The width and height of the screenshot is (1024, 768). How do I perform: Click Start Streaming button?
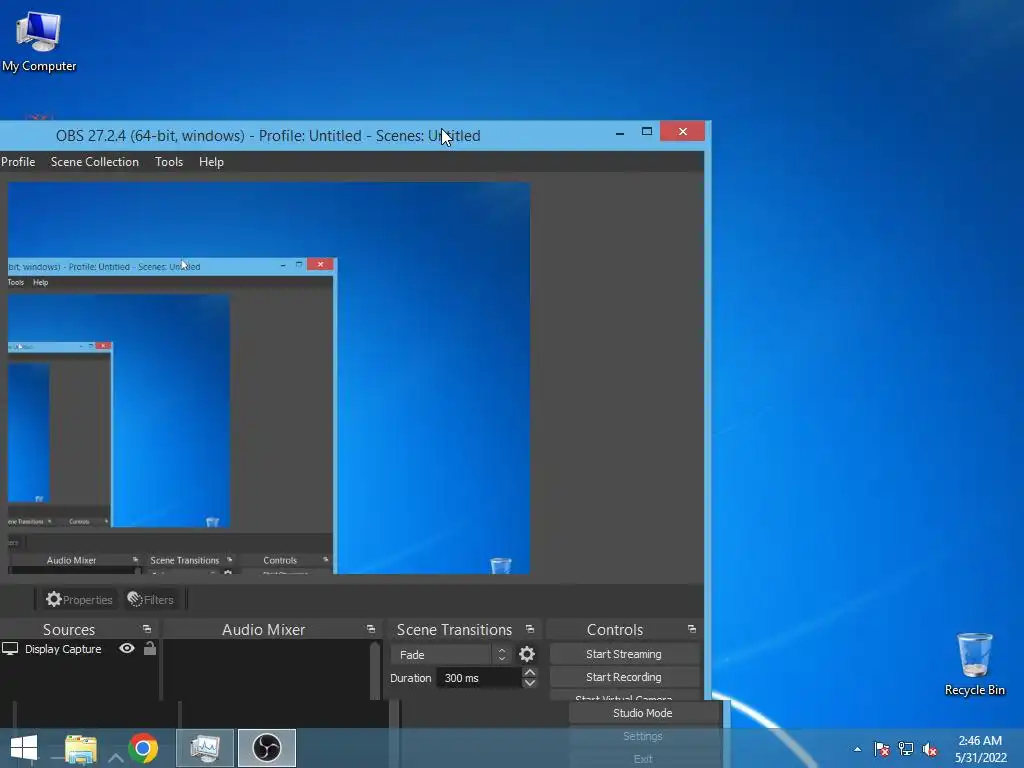(624, 654)
